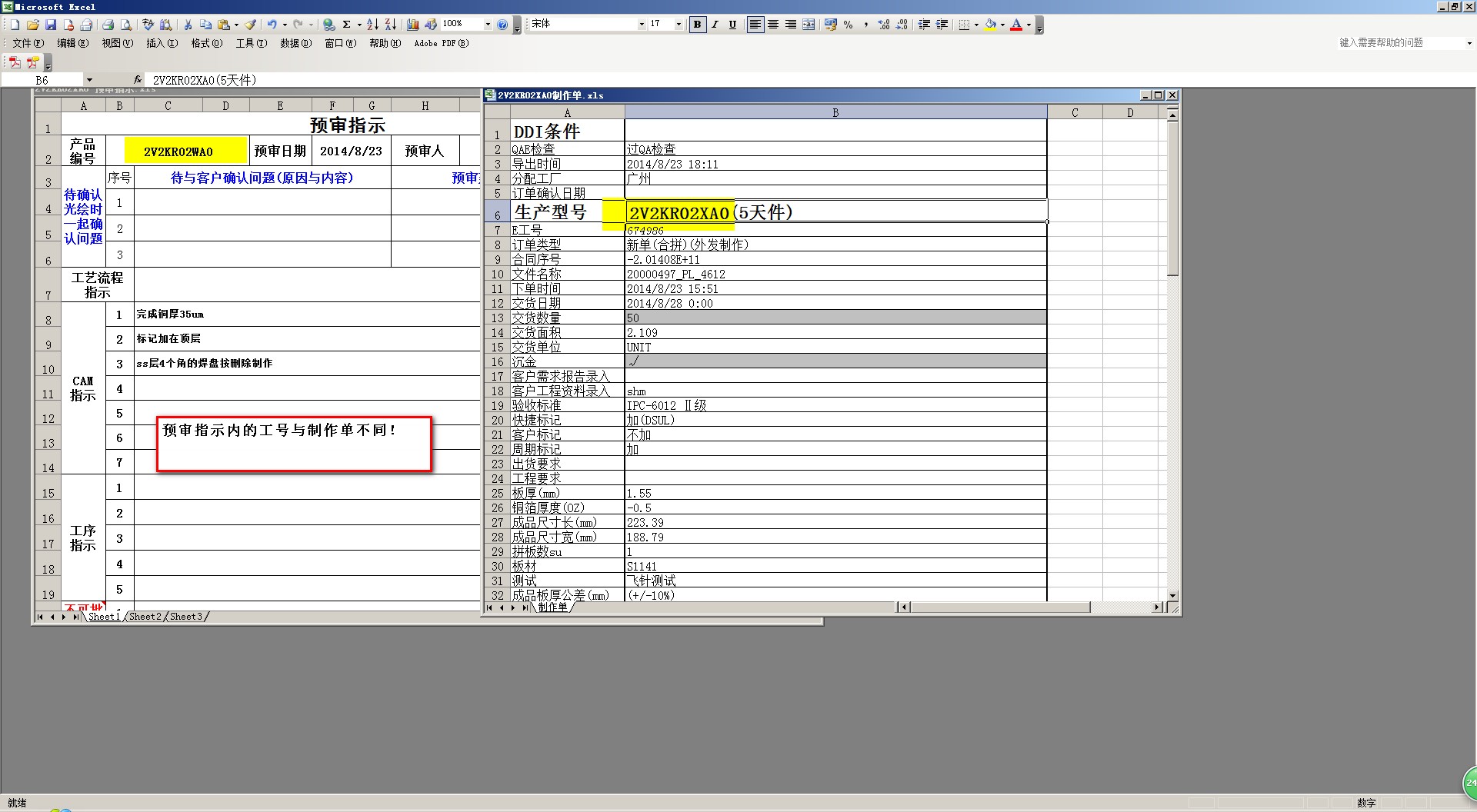Viewport: 1477px width, 812px height.
Task: Merge and center cells
Action: pos(809,25)
